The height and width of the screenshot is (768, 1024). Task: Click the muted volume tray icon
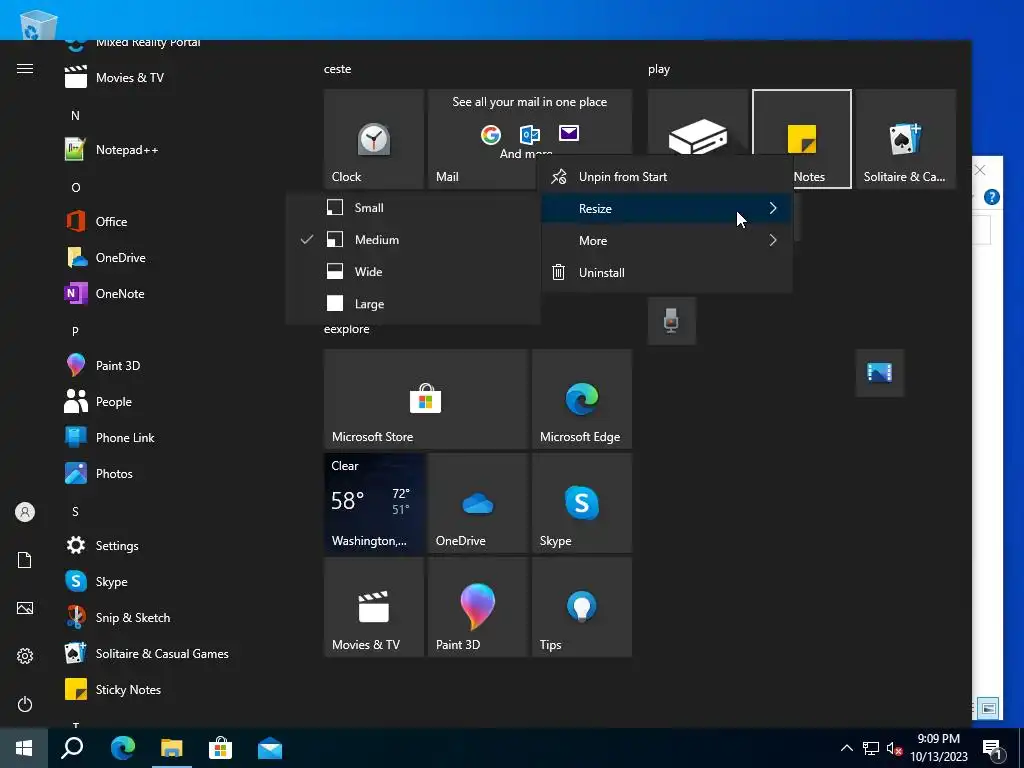(894, 748)
